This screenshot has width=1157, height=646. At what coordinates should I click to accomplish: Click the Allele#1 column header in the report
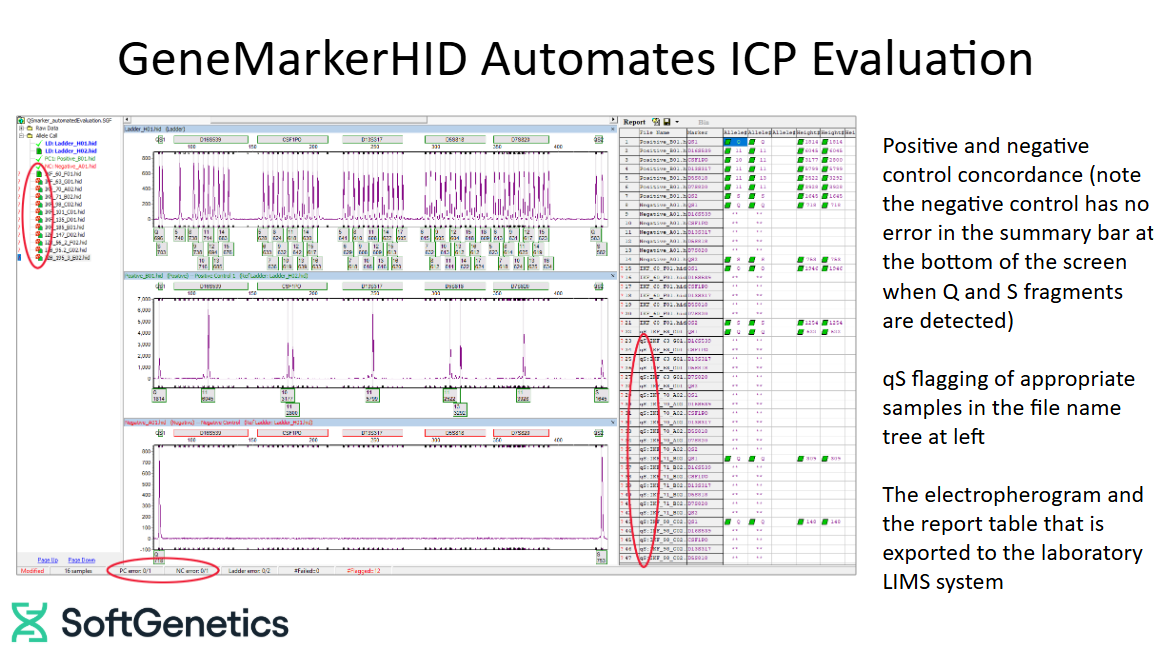(734, 133)
